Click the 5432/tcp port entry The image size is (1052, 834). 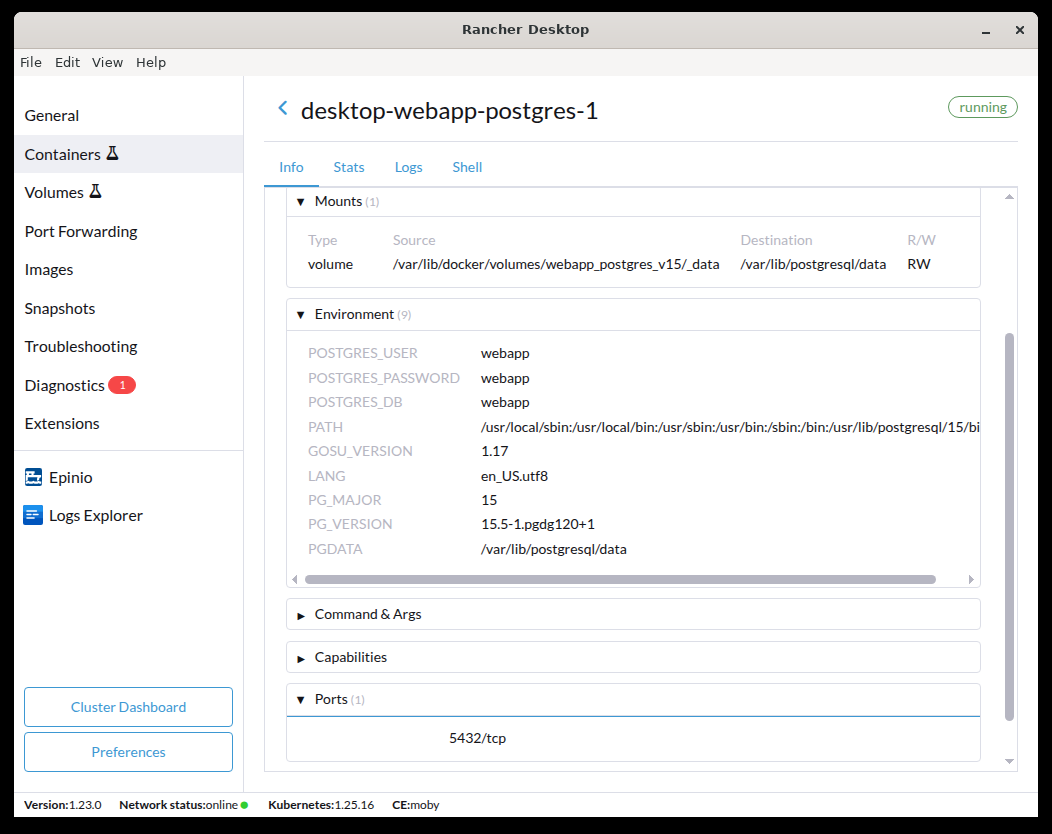(x=477, y=738)
